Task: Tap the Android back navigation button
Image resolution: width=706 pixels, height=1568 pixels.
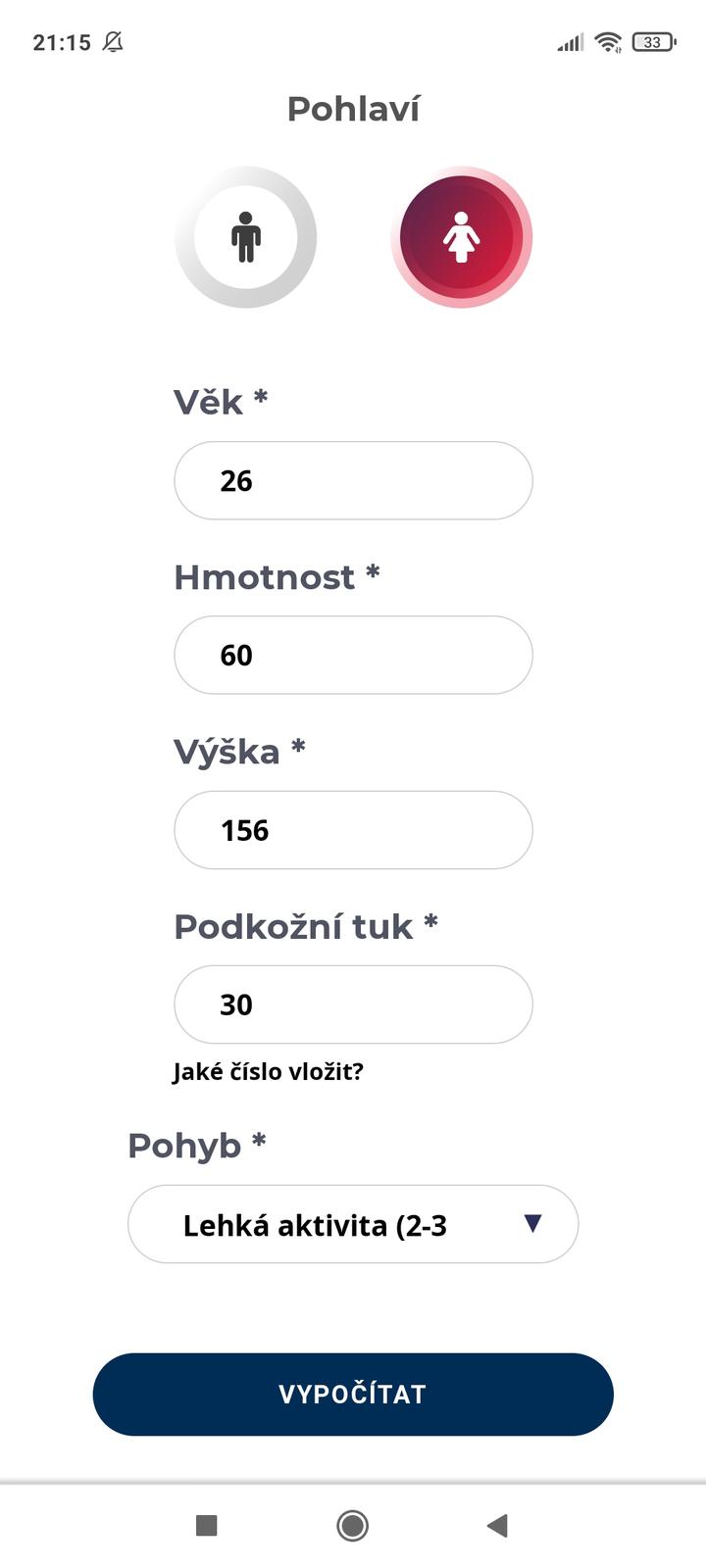Action: click(497, 1525)
